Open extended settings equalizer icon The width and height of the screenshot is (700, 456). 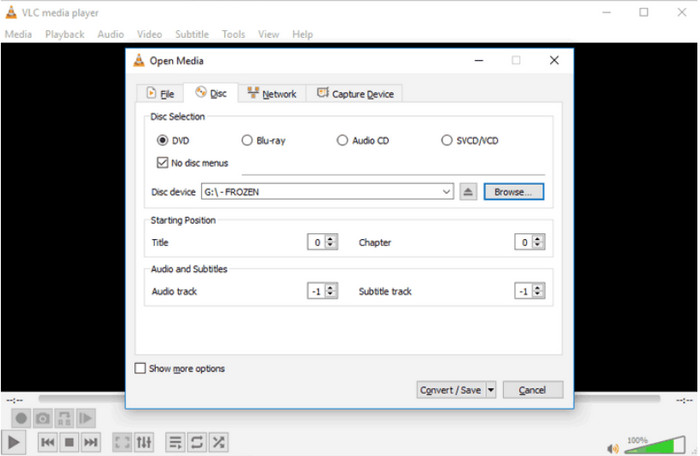pyautogui.click(x=144, y=442)
